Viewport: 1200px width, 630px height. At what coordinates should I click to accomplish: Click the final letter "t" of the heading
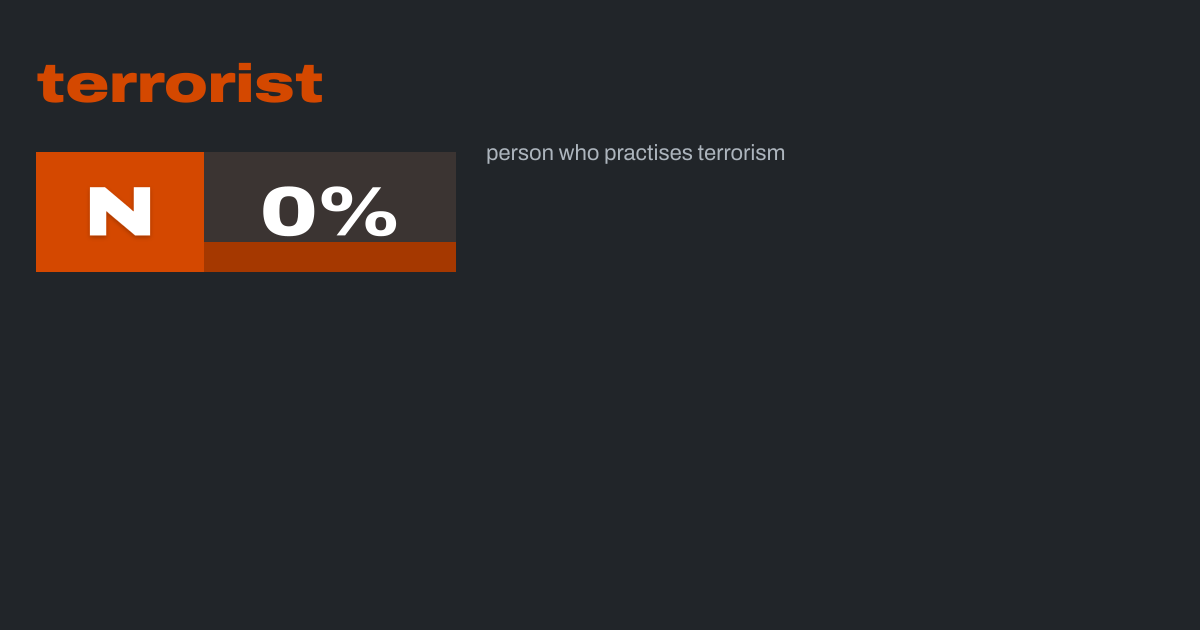(311, 84)
